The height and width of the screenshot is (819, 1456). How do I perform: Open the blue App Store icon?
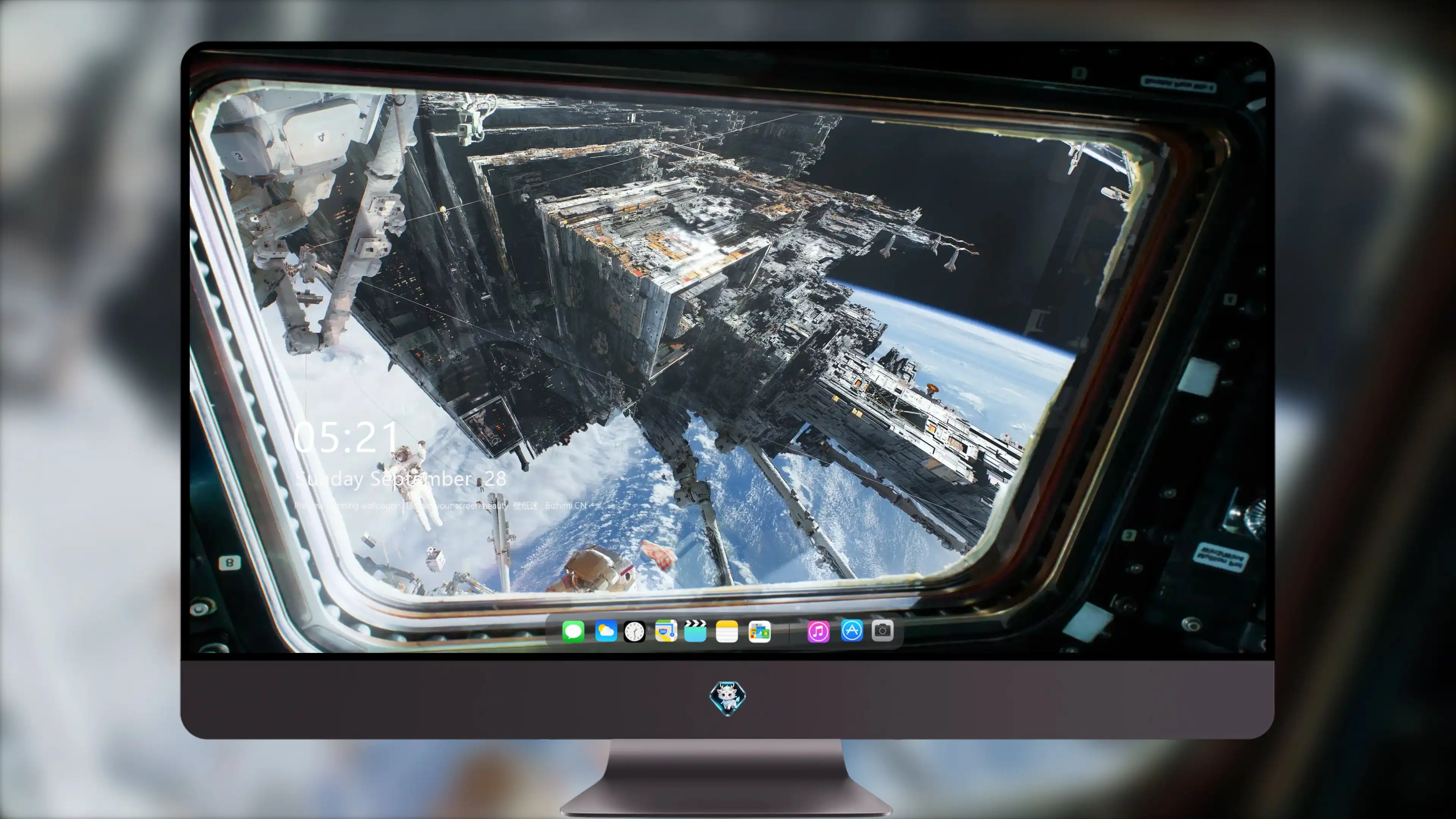point(852,630)
